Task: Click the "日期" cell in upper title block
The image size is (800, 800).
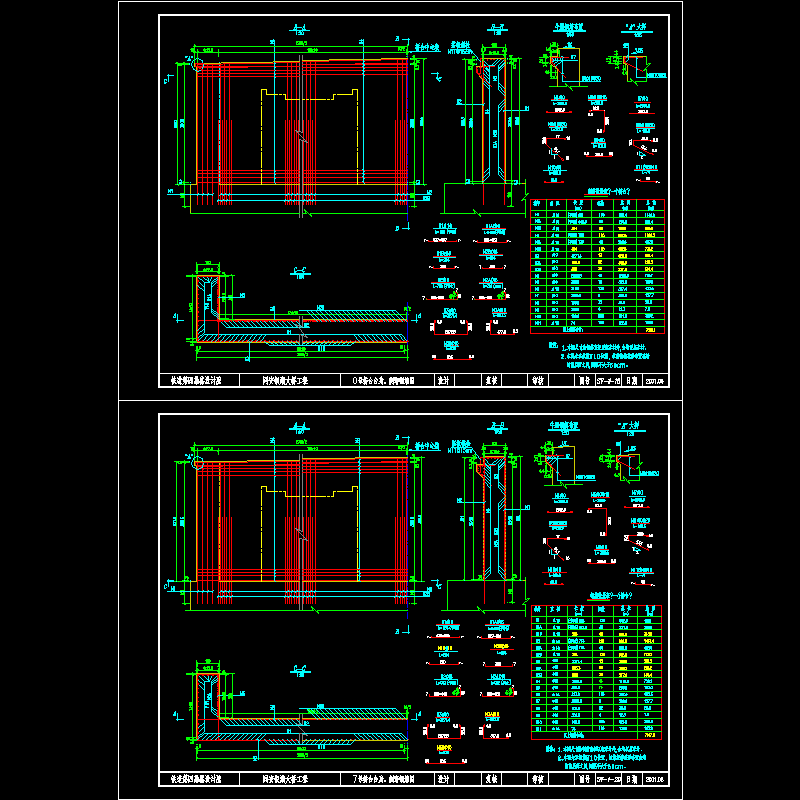Action: [x=632, y=381]
